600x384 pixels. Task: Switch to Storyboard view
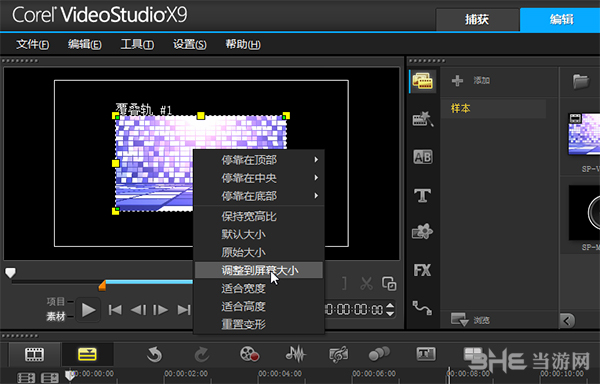pyautogui.click(x=34, y=355)
